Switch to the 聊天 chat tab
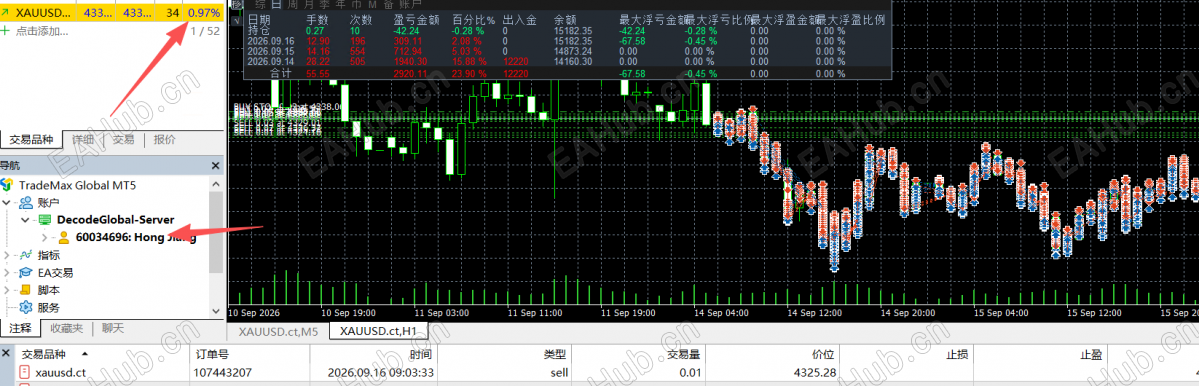 [112, 328]
